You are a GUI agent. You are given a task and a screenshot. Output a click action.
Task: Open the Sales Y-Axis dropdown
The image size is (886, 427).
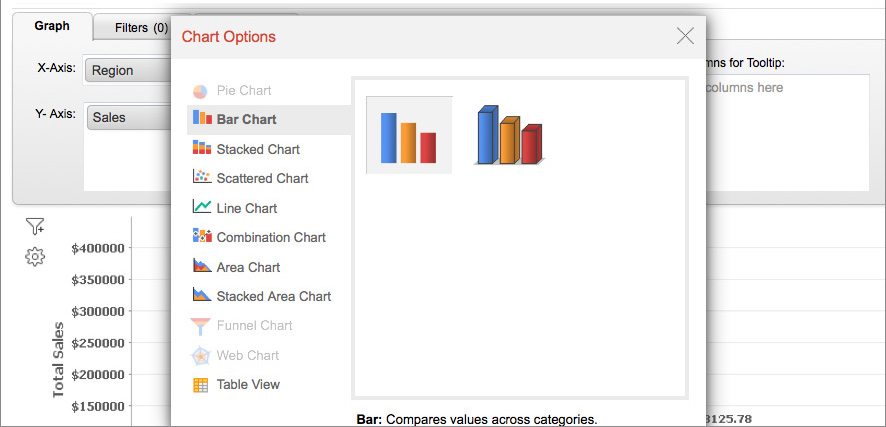(128, 117)
